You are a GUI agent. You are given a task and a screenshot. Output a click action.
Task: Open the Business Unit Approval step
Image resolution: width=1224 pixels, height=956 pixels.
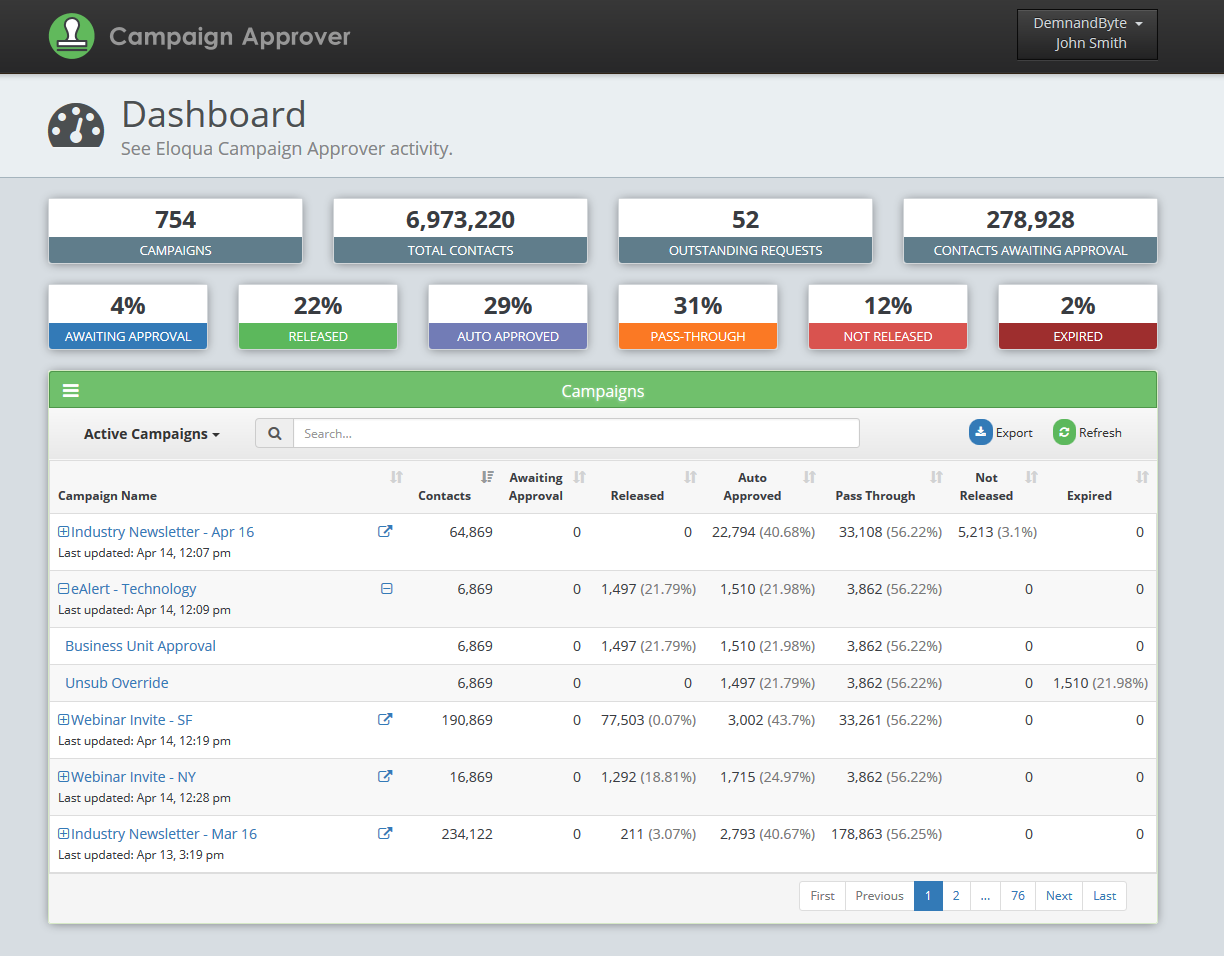(x=140, y=645)
